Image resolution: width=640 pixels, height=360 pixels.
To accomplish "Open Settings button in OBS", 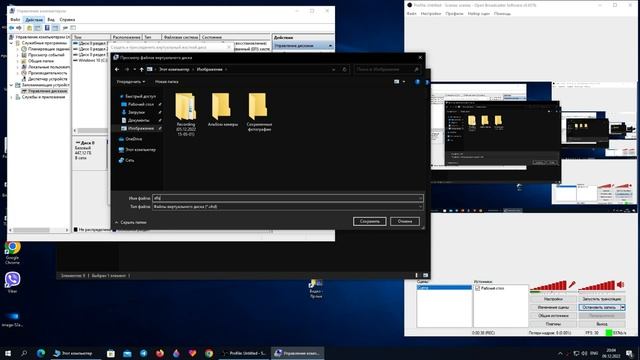I will tap(553, 299).
